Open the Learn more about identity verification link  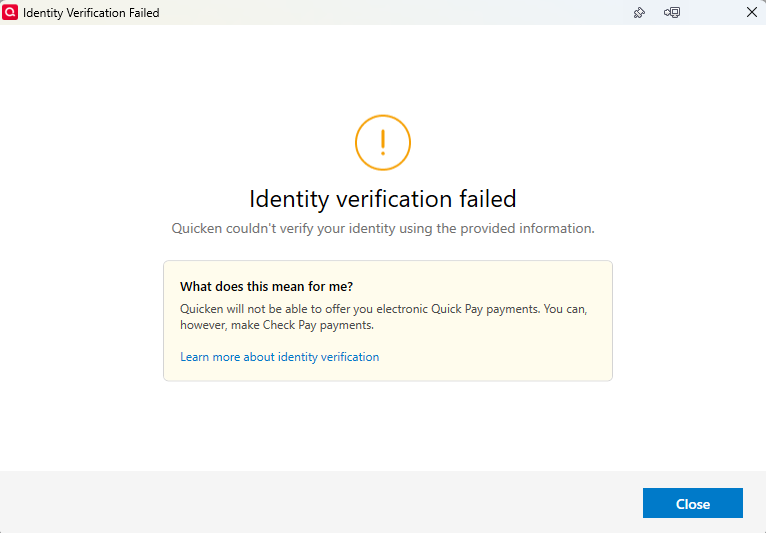[x=279, y=357]
